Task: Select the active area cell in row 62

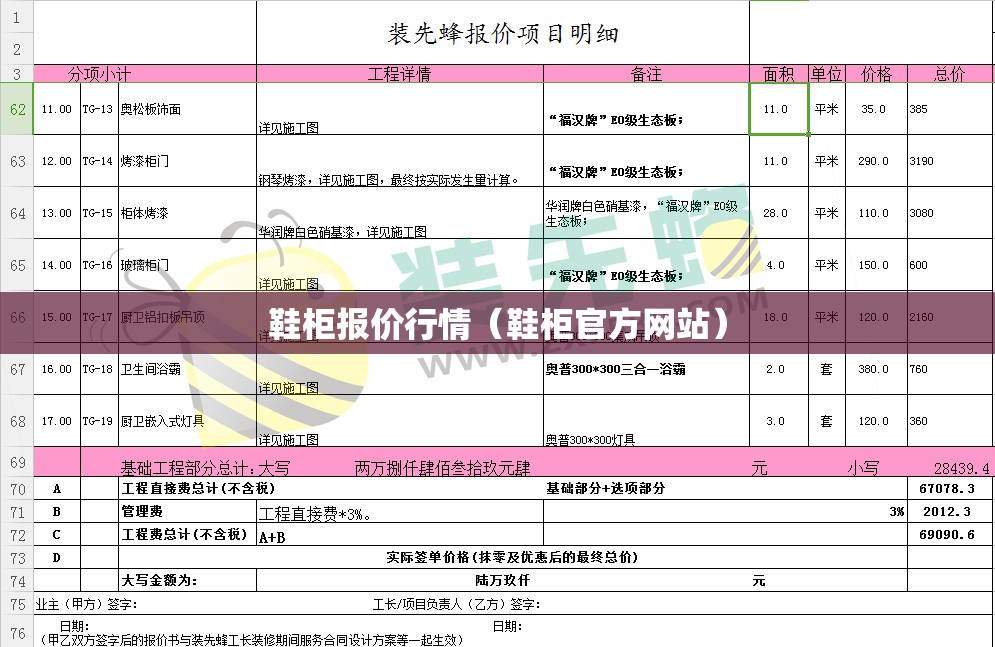Action: (x=779, y=109)
